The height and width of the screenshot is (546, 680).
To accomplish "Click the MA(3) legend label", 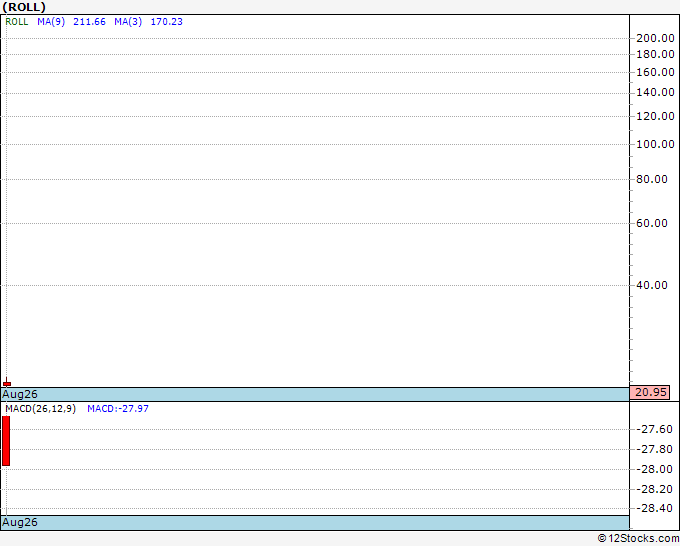I will pos(128,22).
